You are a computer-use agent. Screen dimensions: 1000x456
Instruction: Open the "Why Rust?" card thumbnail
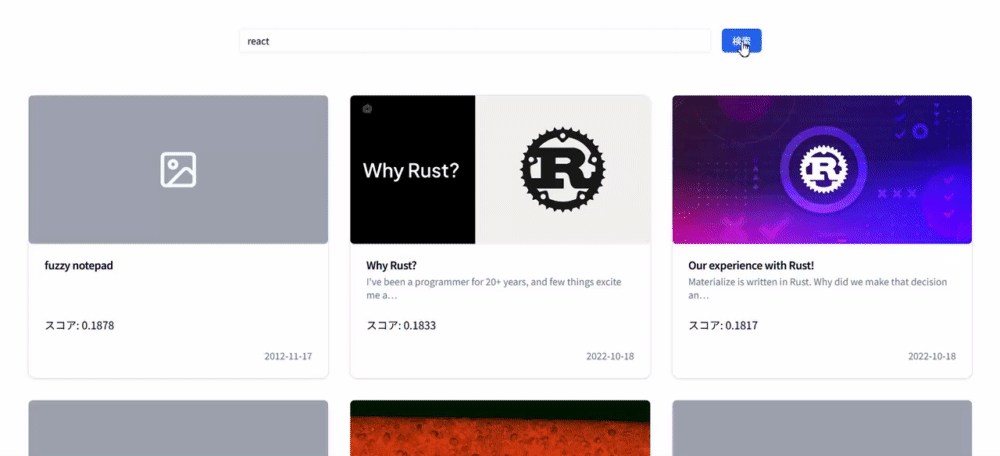pyautogui.click(x=500, y=170)
